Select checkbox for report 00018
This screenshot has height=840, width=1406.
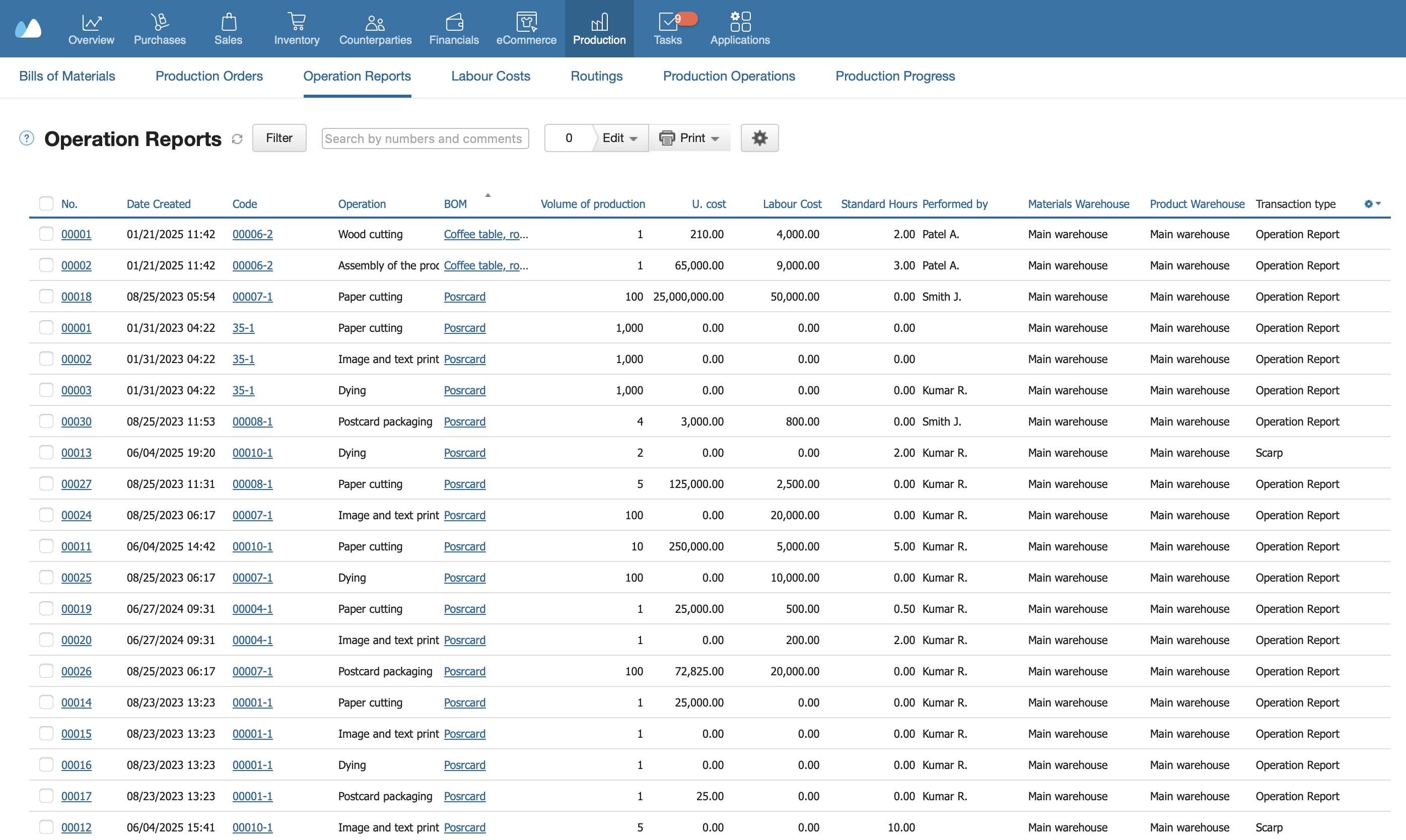[46, 296]
